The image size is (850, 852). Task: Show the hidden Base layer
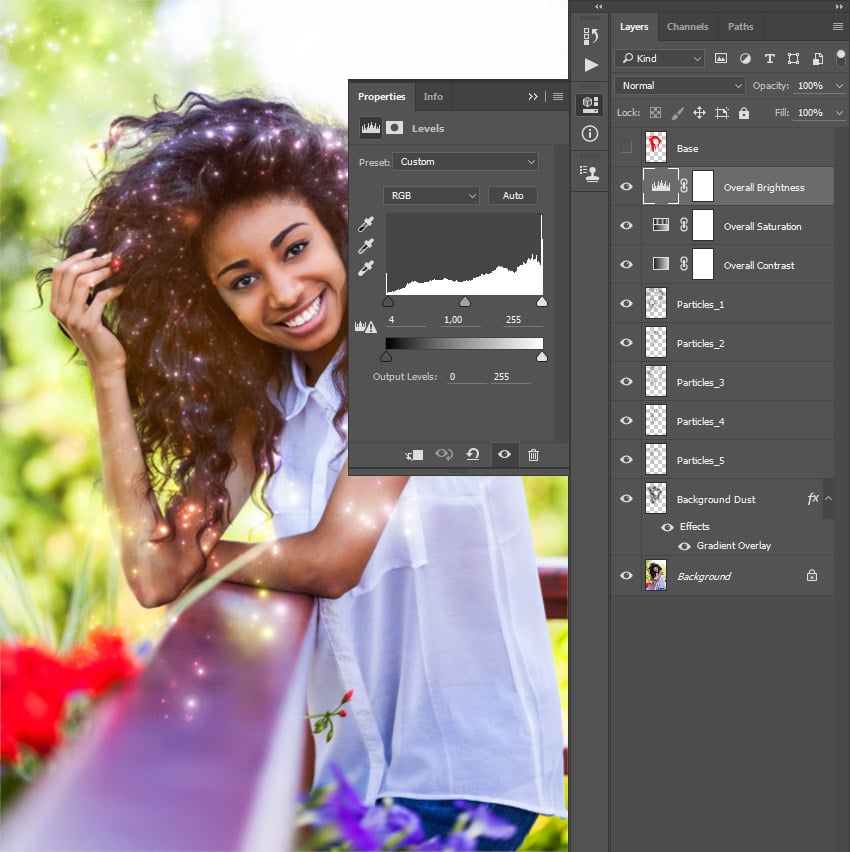[x=626, y=148]
